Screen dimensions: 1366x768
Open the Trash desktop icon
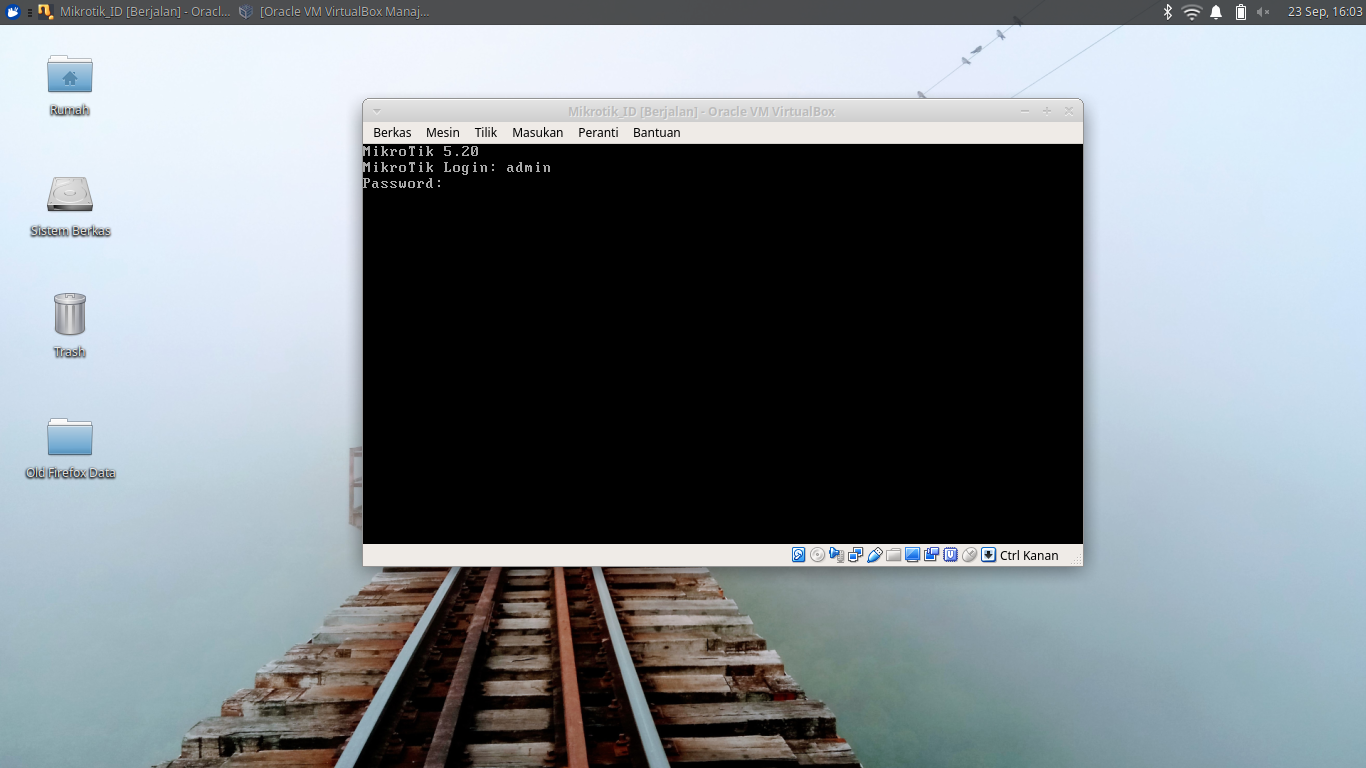pos(70,326)
